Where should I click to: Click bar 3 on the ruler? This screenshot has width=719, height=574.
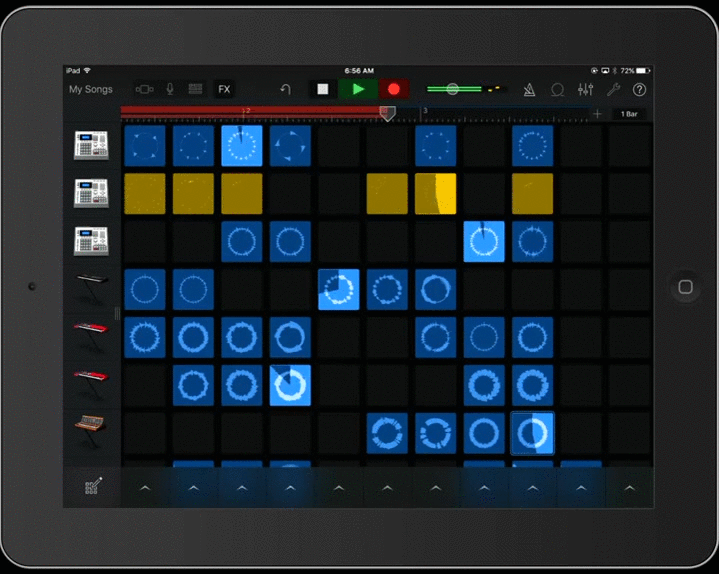(x=425, y=110)
